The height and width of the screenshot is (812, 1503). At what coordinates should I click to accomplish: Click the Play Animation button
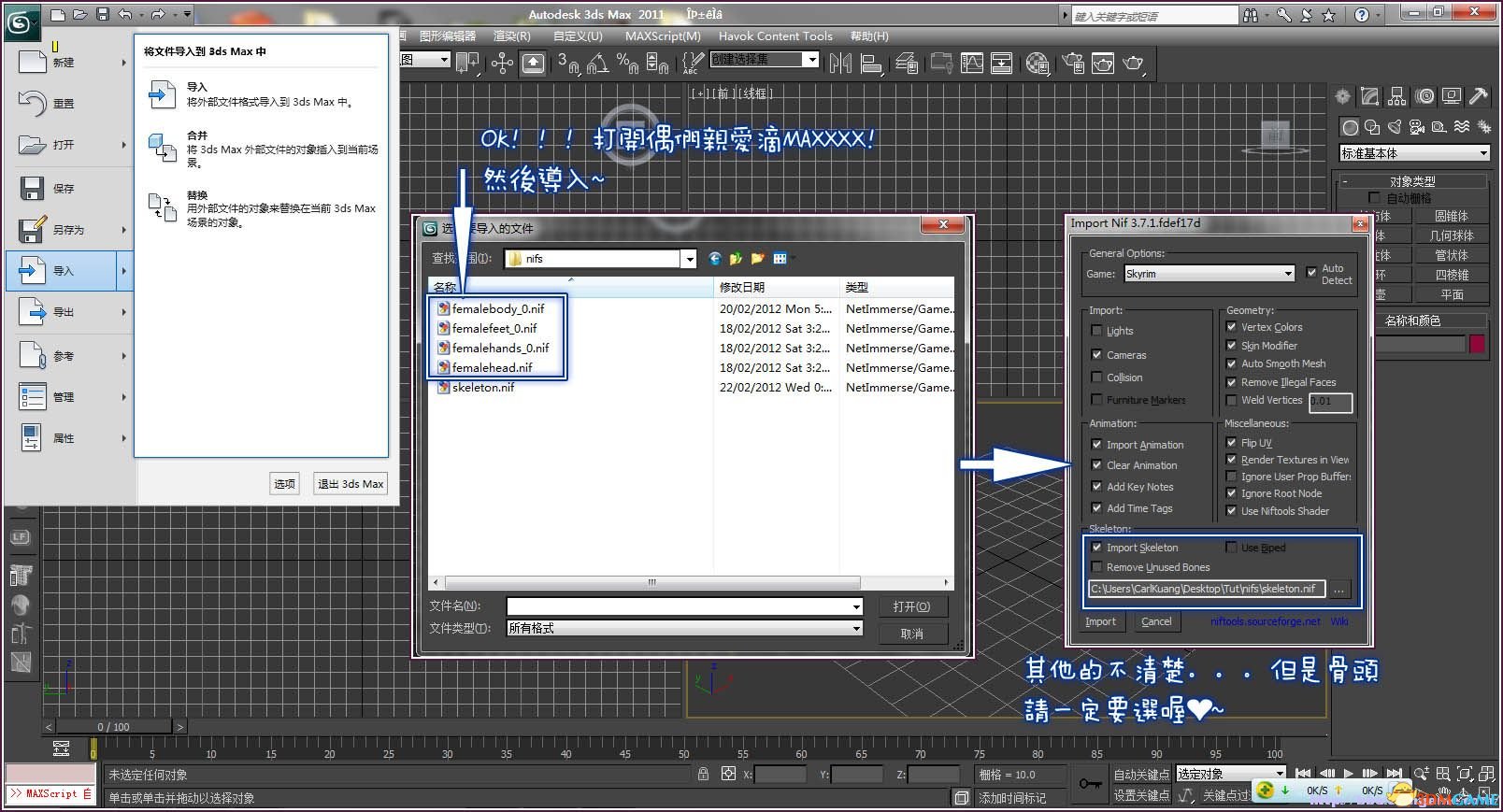(x=1349, y=773)
